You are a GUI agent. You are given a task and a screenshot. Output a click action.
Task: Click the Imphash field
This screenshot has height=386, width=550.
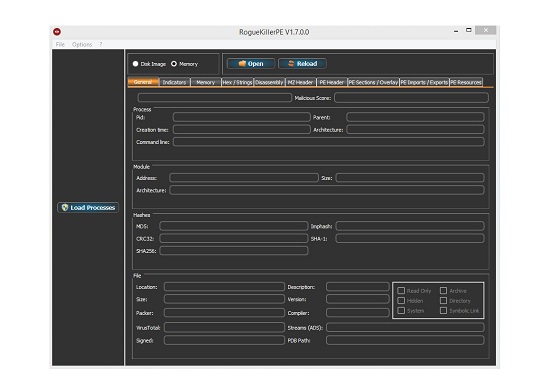pyautogui.click(x=410, y=226)
